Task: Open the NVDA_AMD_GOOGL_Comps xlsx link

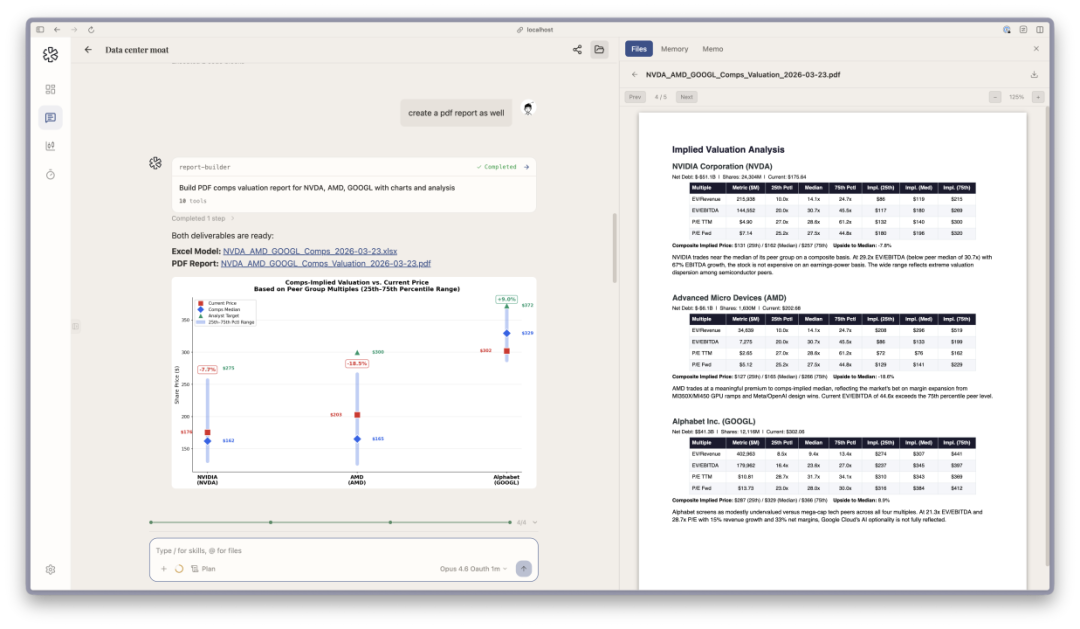Action: (x=310, y=251)
